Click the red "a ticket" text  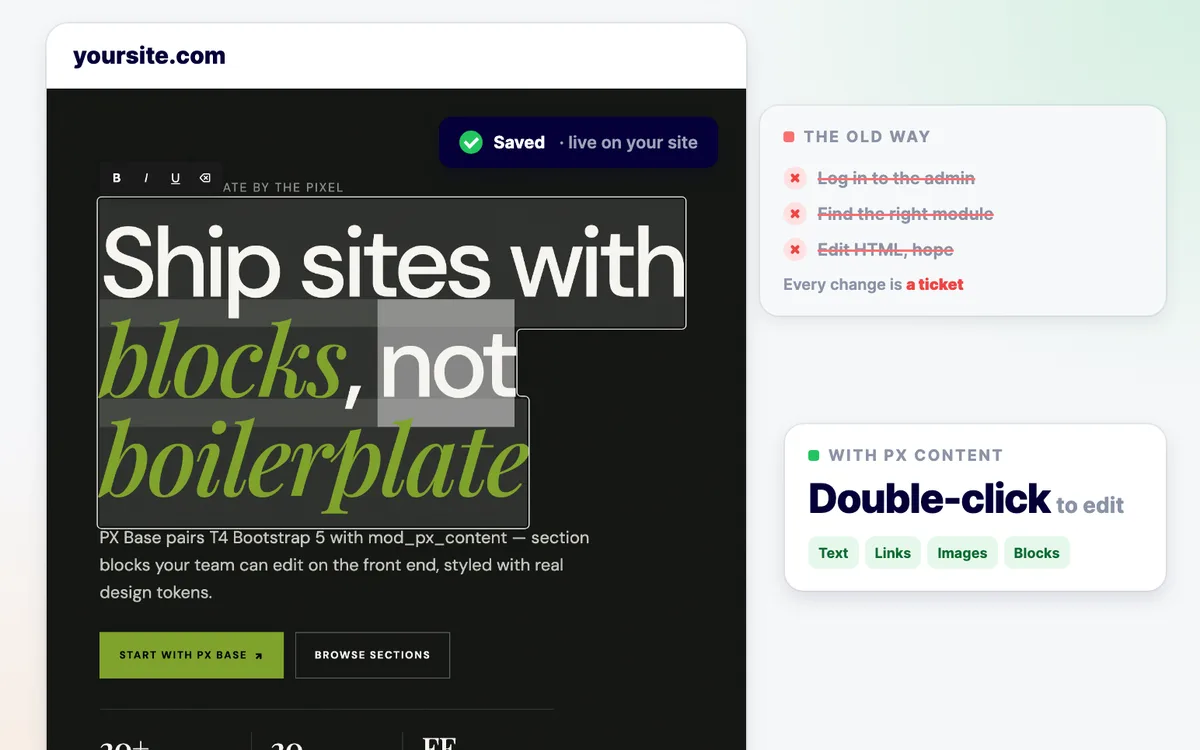(x=935, y=285)
